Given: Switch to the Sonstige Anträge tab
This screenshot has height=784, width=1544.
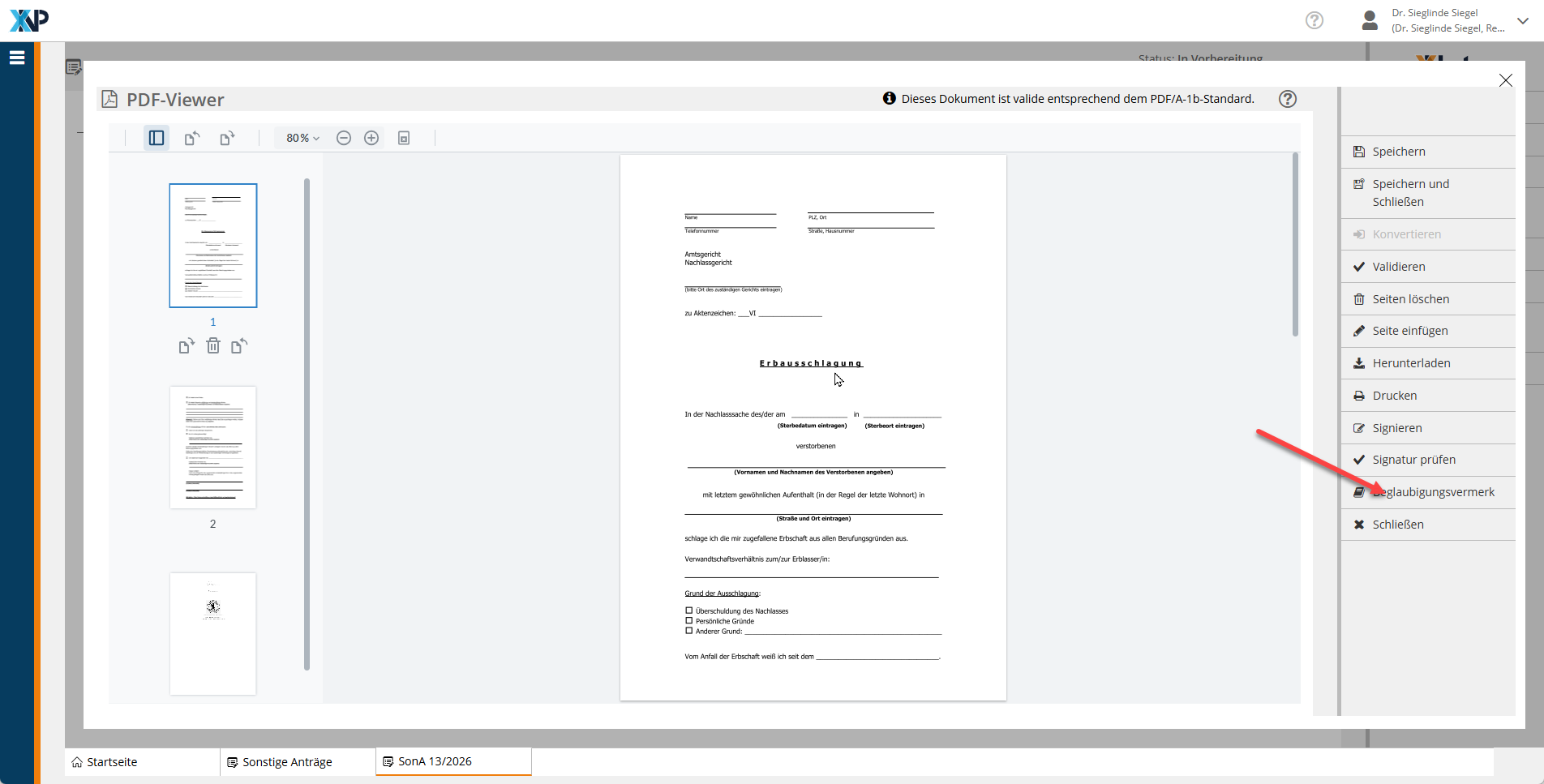Looking at the screenshot, I should click(288, 762).
